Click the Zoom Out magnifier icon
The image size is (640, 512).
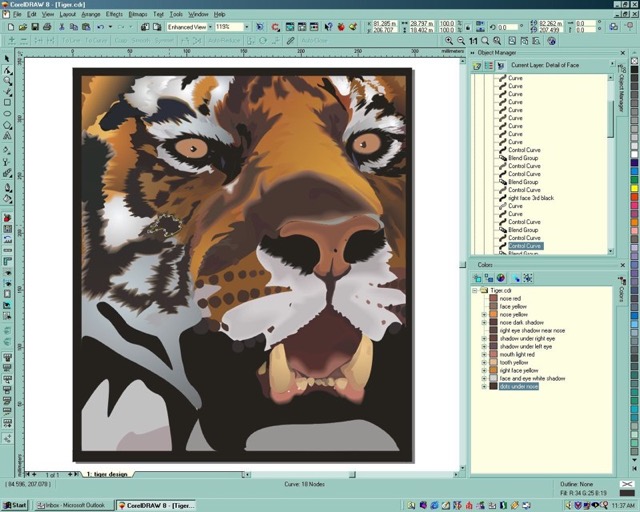(x=461, y=41)
